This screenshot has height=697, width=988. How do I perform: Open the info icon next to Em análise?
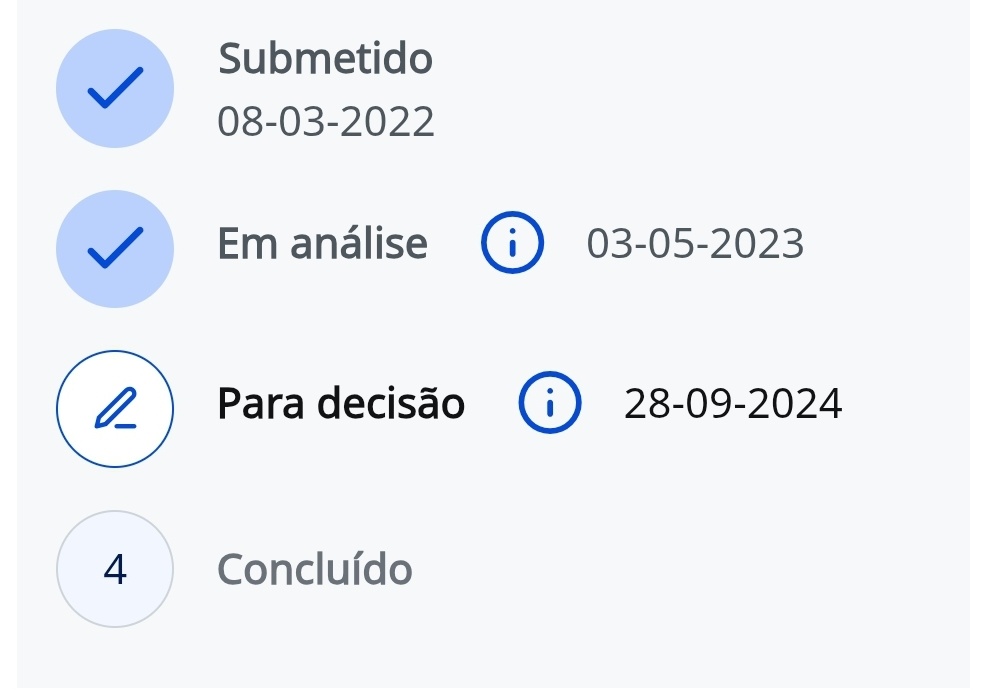[x=512, y=244]
